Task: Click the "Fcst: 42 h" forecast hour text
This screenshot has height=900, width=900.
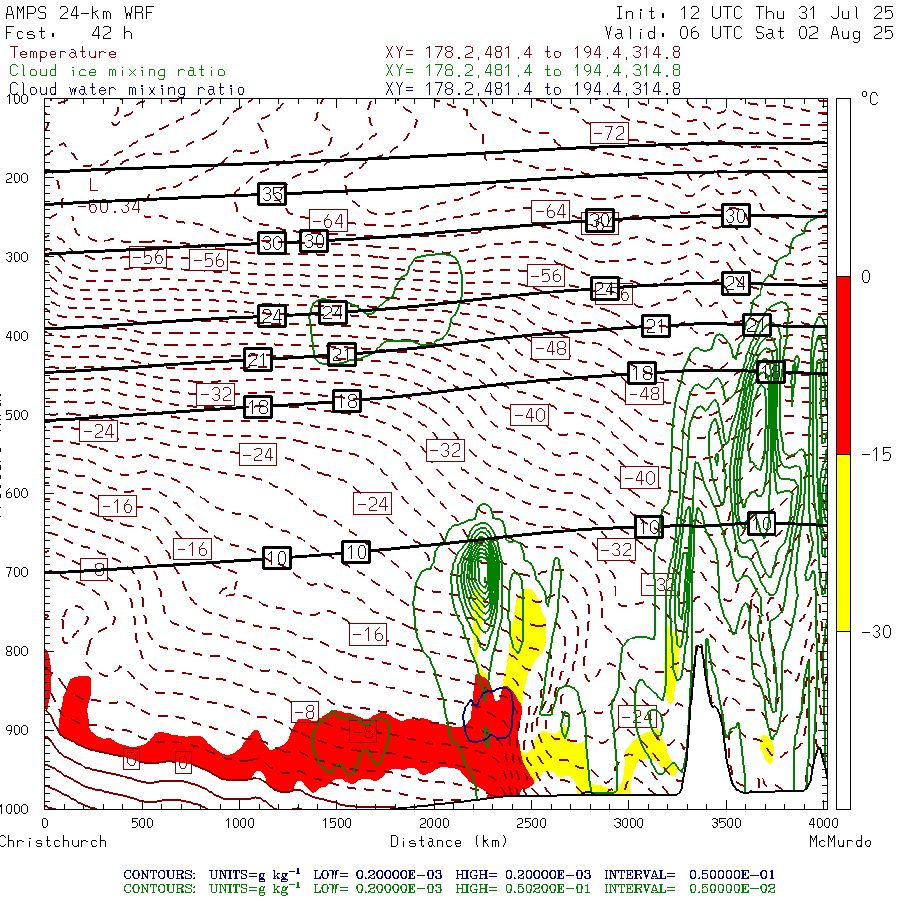Action: point(69,33)
